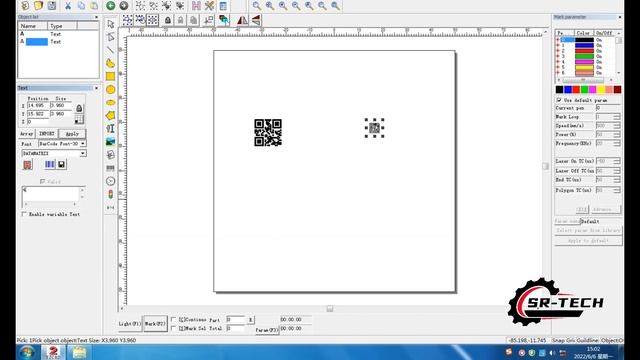This screenshot has height=360, width=640.
Task: Click the Cut scissors icon
Action: pos(68,6)
